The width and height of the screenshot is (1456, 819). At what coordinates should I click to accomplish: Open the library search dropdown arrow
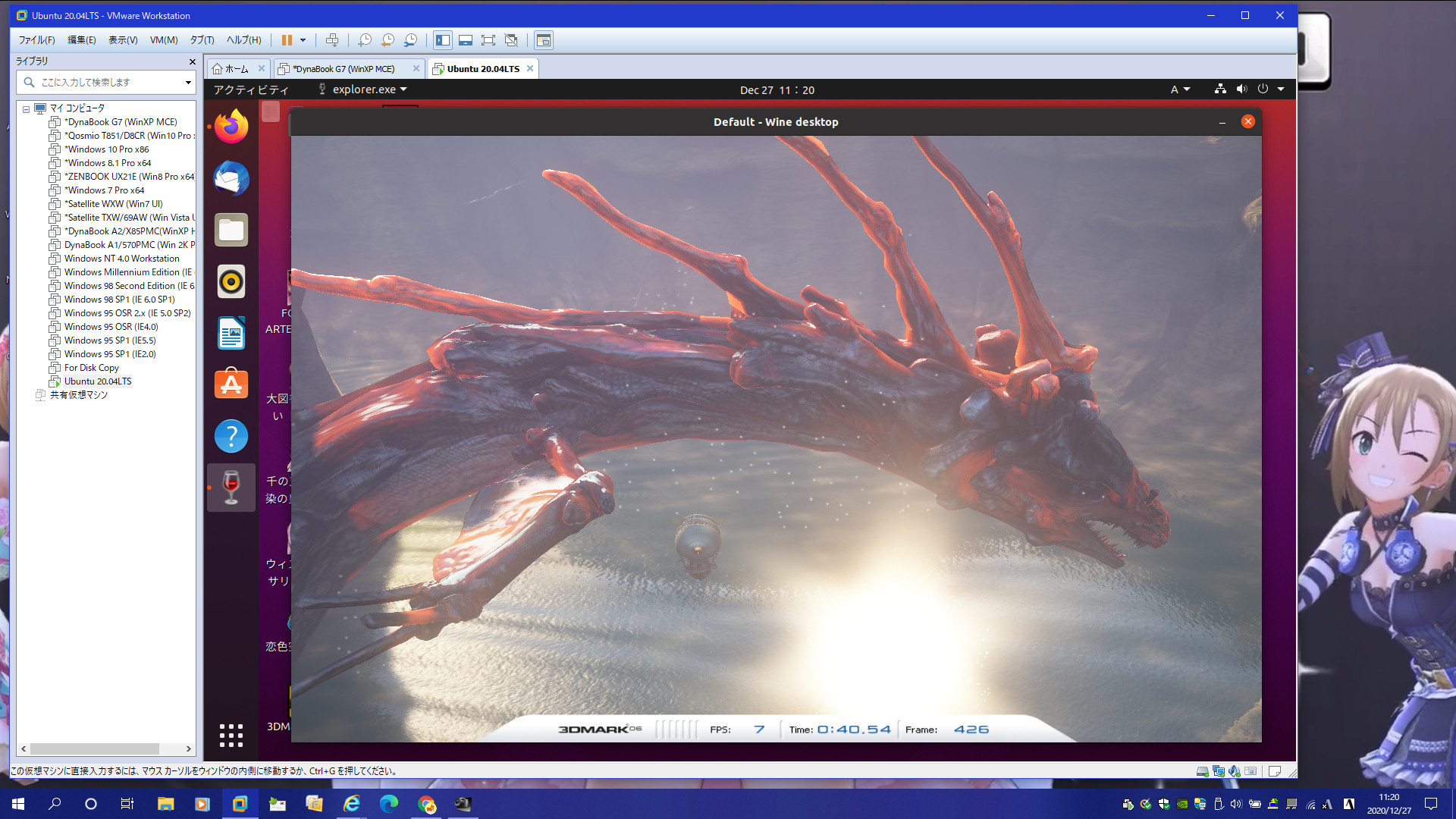pos(188,82)
